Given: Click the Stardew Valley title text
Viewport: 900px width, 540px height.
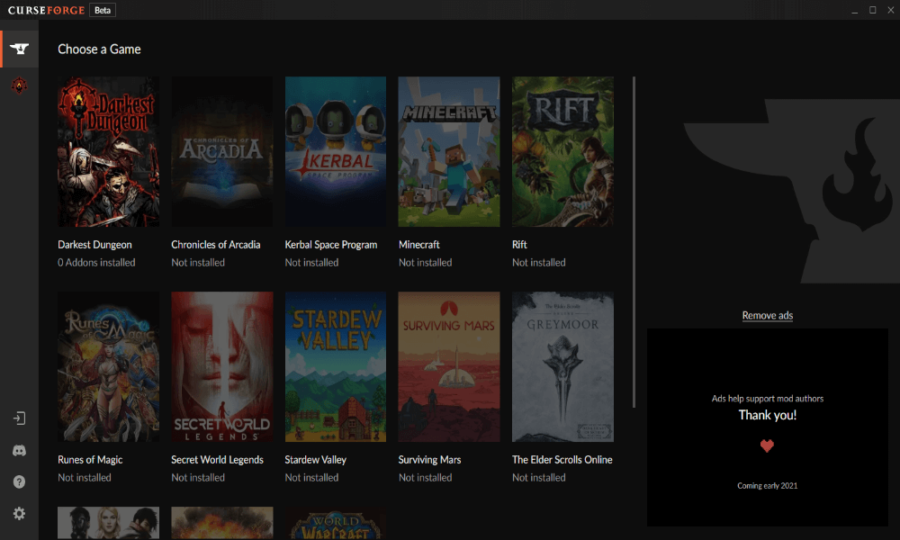Looking at the screenshot, I should click(316, 460).
